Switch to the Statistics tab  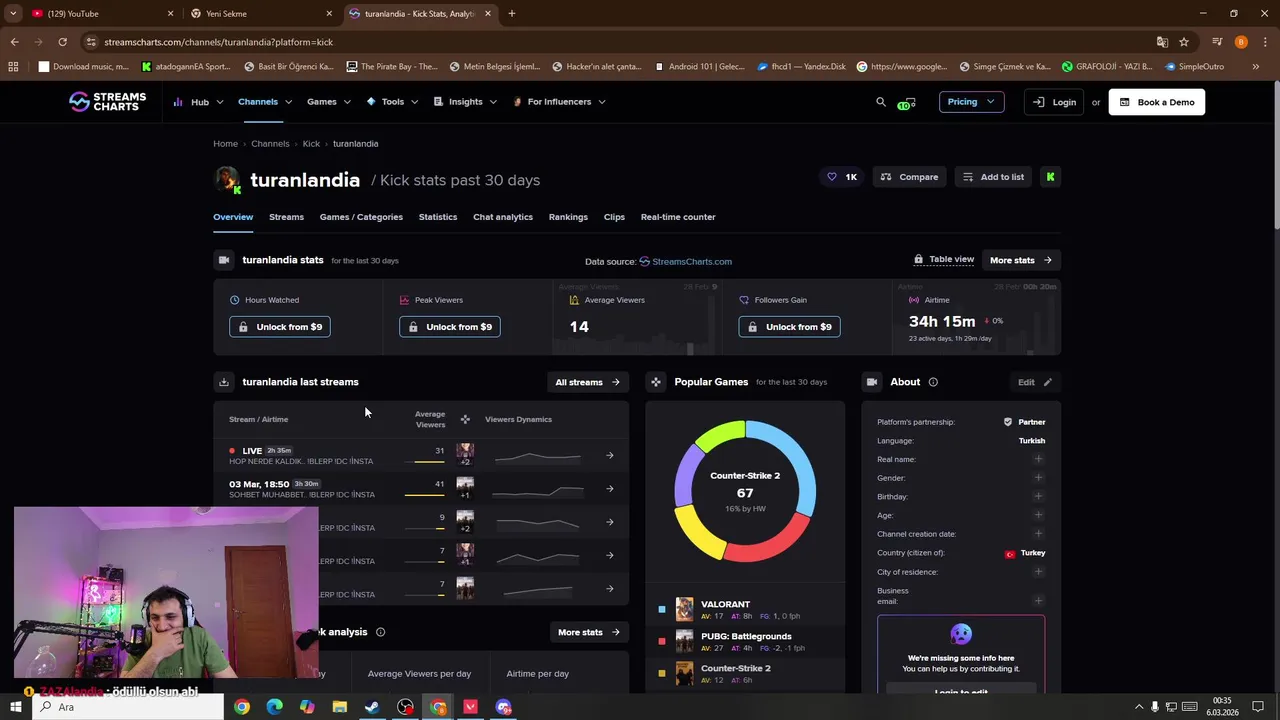[438, 217]
